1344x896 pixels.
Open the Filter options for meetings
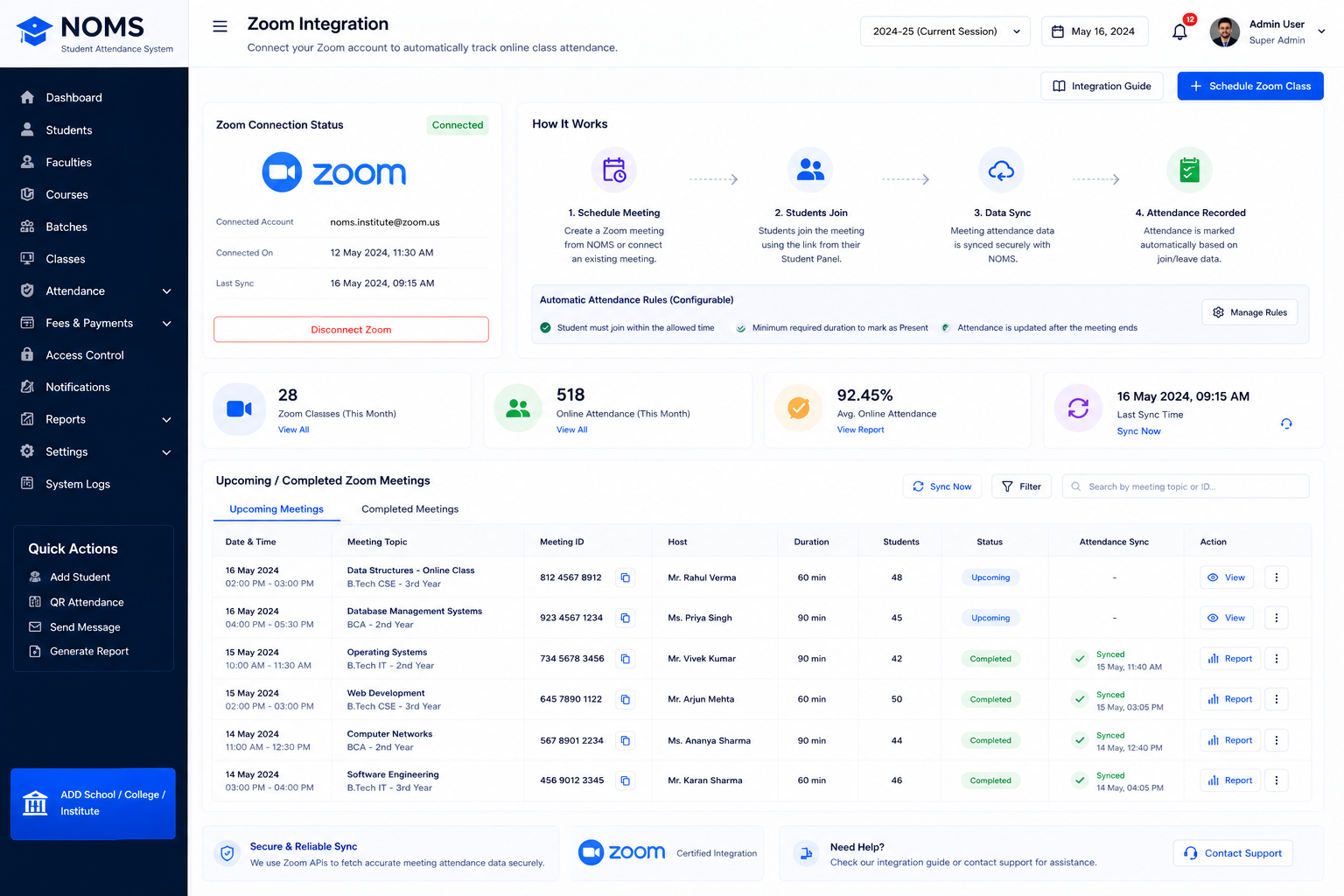click(x=1021, y=486)
